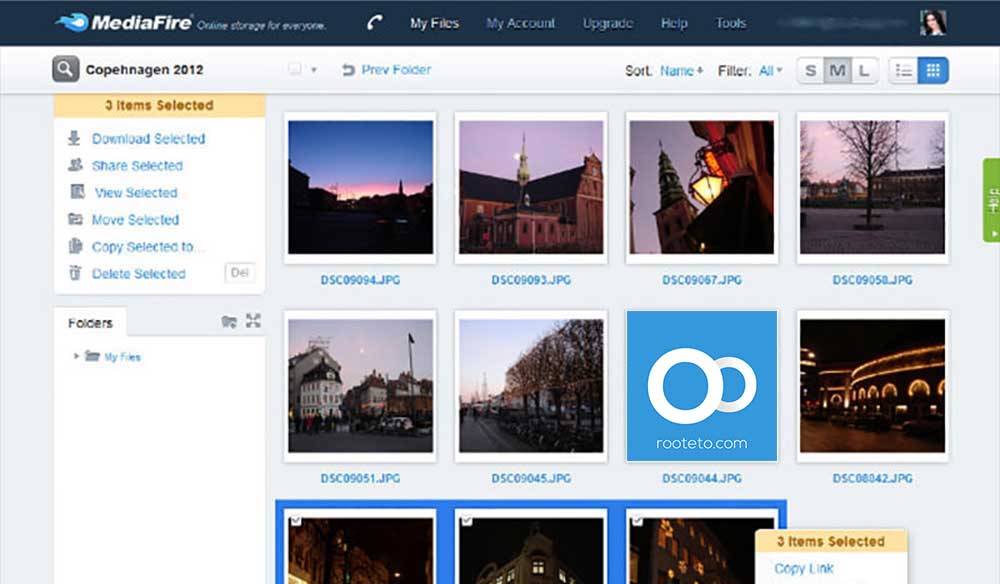The height and width of the screenshot is (584, 1000).
Task: Switch to grid view icon
Action: coord(933,70)
